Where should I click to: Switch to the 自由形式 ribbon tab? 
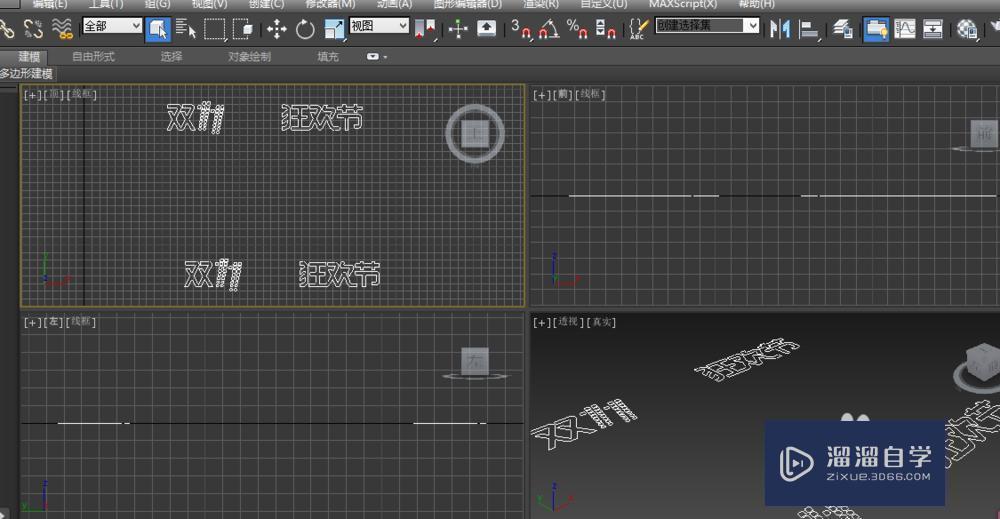point(93,57)
